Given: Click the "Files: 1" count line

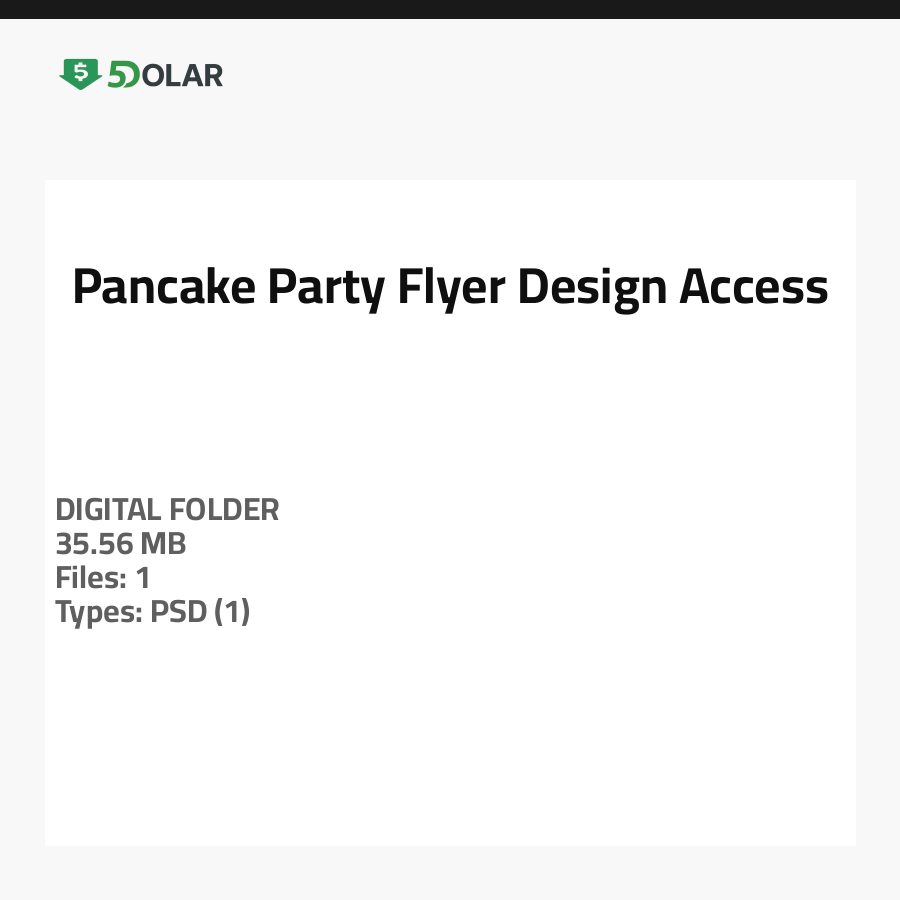Looking at the screenshot, I should (x=102, y=578).
